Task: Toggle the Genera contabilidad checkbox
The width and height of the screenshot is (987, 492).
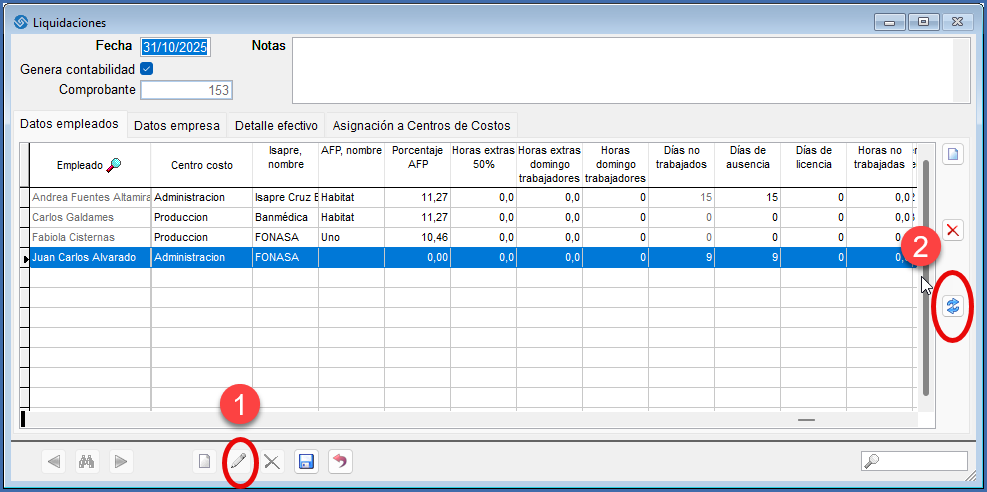Action: click(x=147, y=69)
